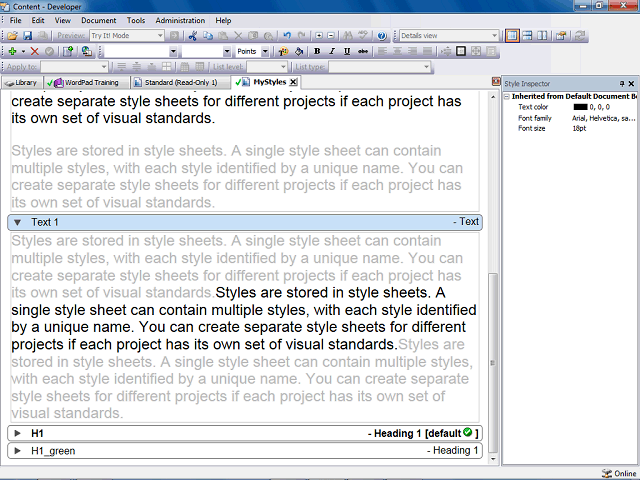The height and width of the screenshot is (480, 640).
Task: Select the highlighted single-pane view layout
Action: click(x=512, y=36)
